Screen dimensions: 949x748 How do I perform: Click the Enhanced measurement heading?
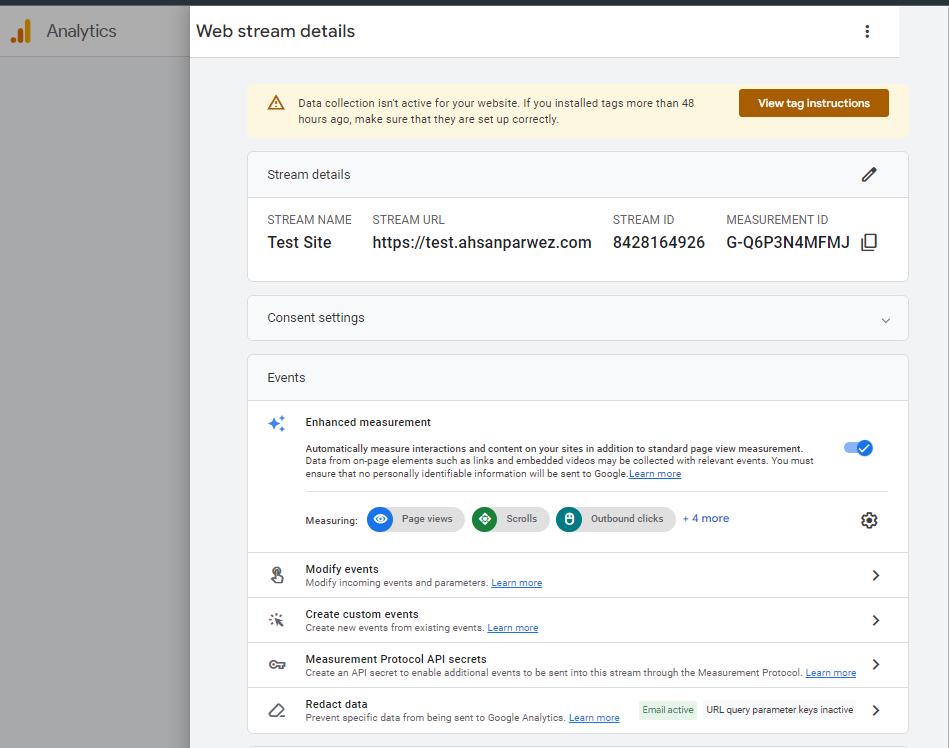tap(368, 422)
